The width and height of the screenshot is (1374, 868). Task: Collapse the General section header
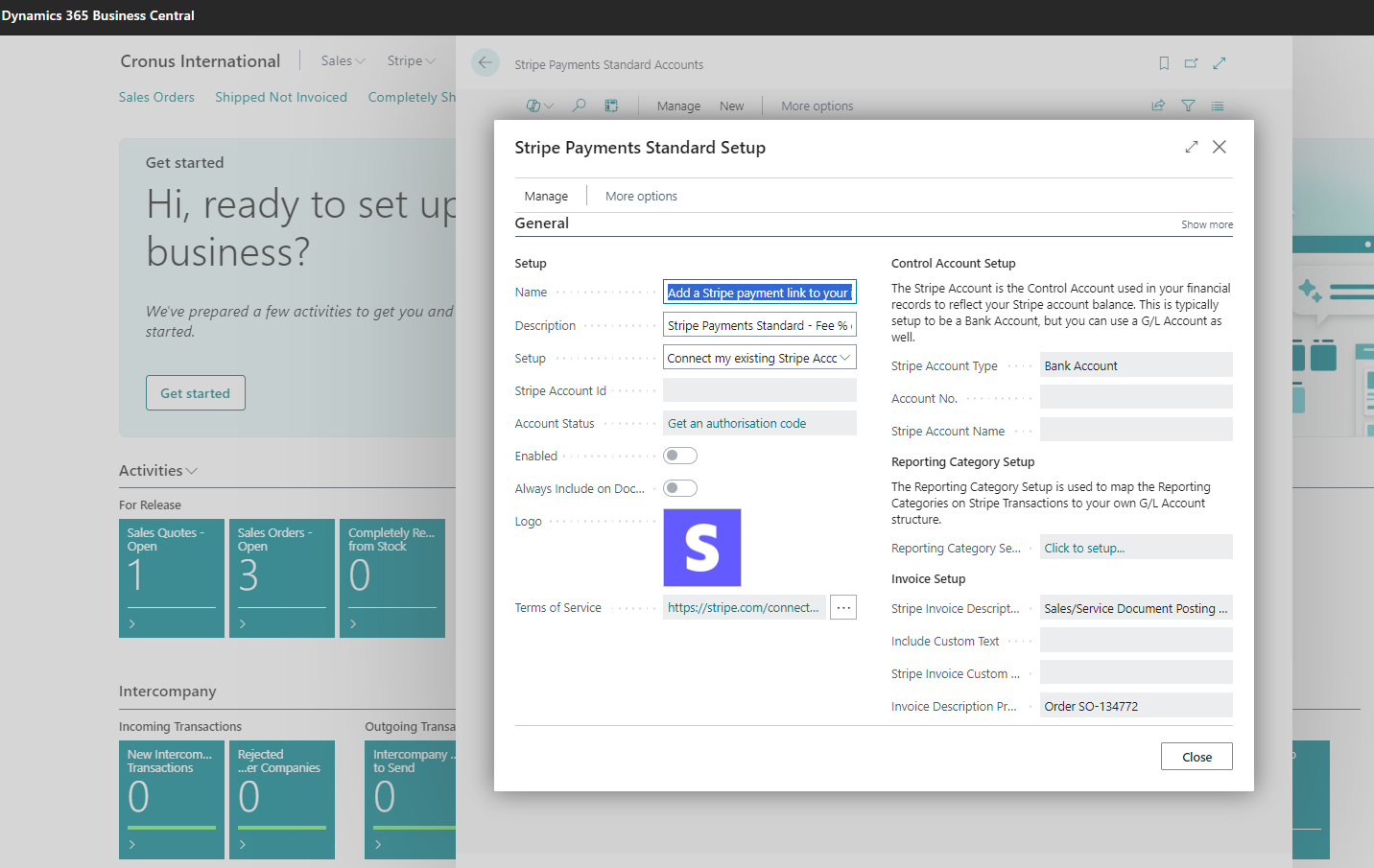tap(542, 223)
